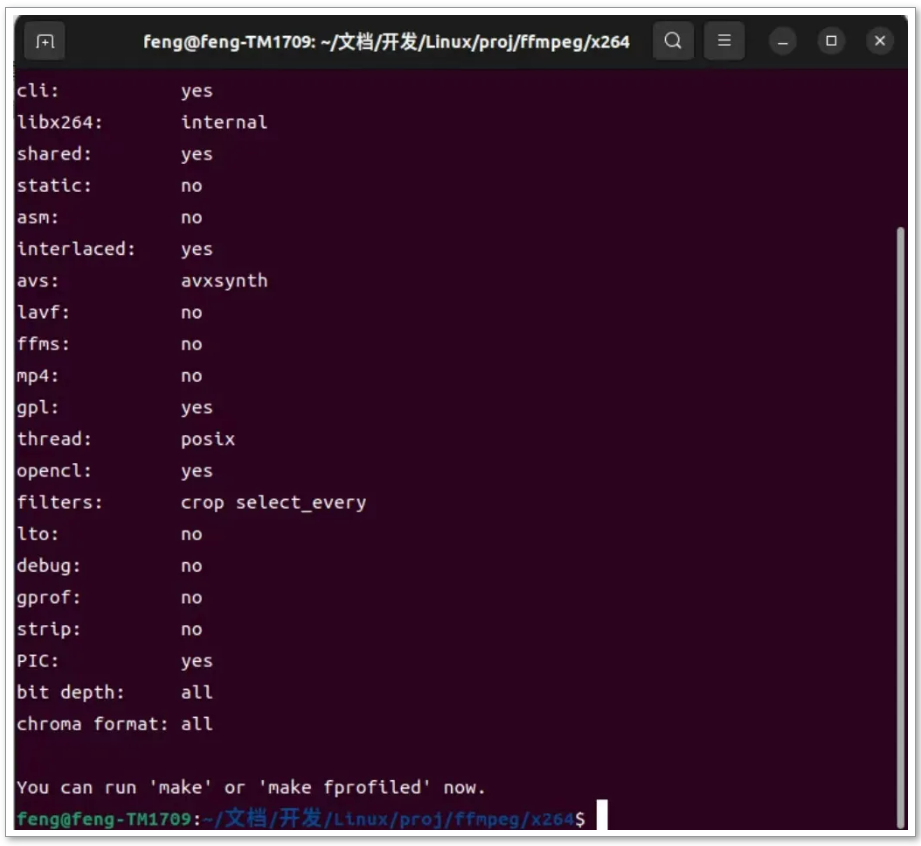Image resolution: width=921 pixels, height=846 pixels.
Task: Click the terminal vertical scrollbar
Action: (900, 526)
